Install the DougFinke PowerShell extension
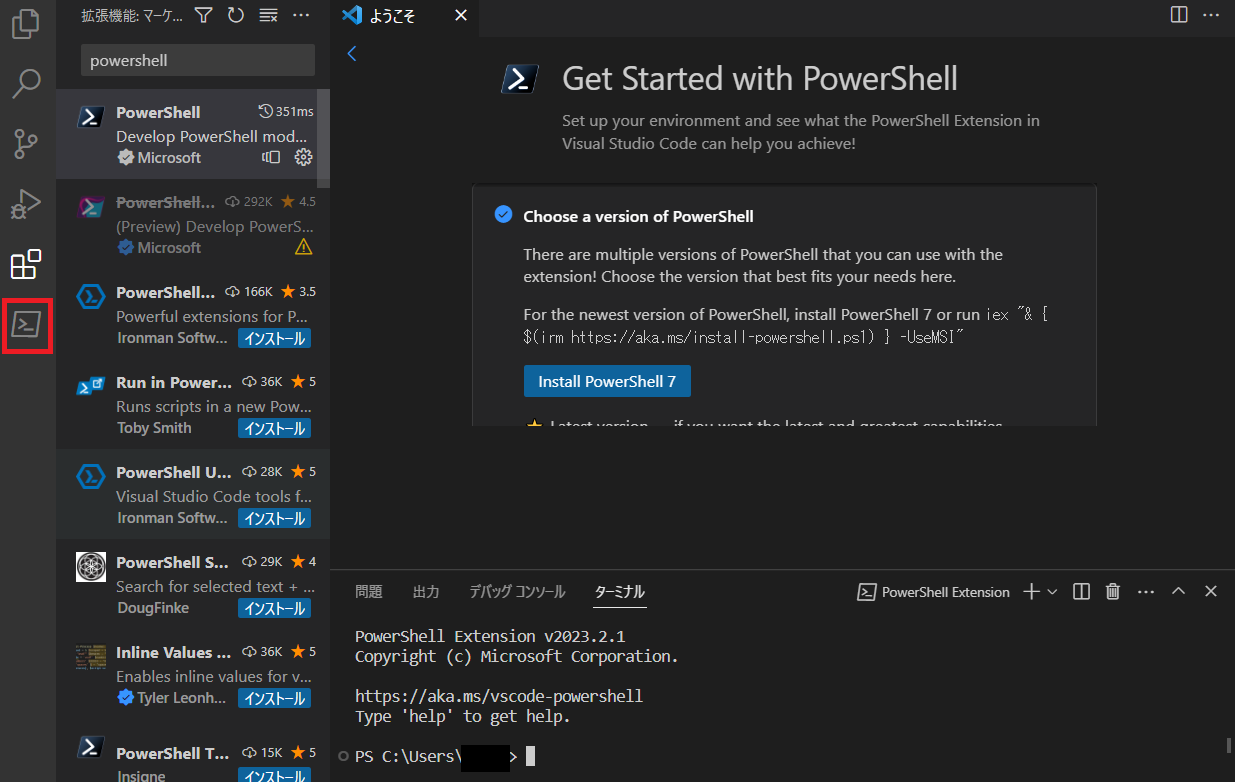Screen dimensions: 1235x782 click(x=274, y=608)
